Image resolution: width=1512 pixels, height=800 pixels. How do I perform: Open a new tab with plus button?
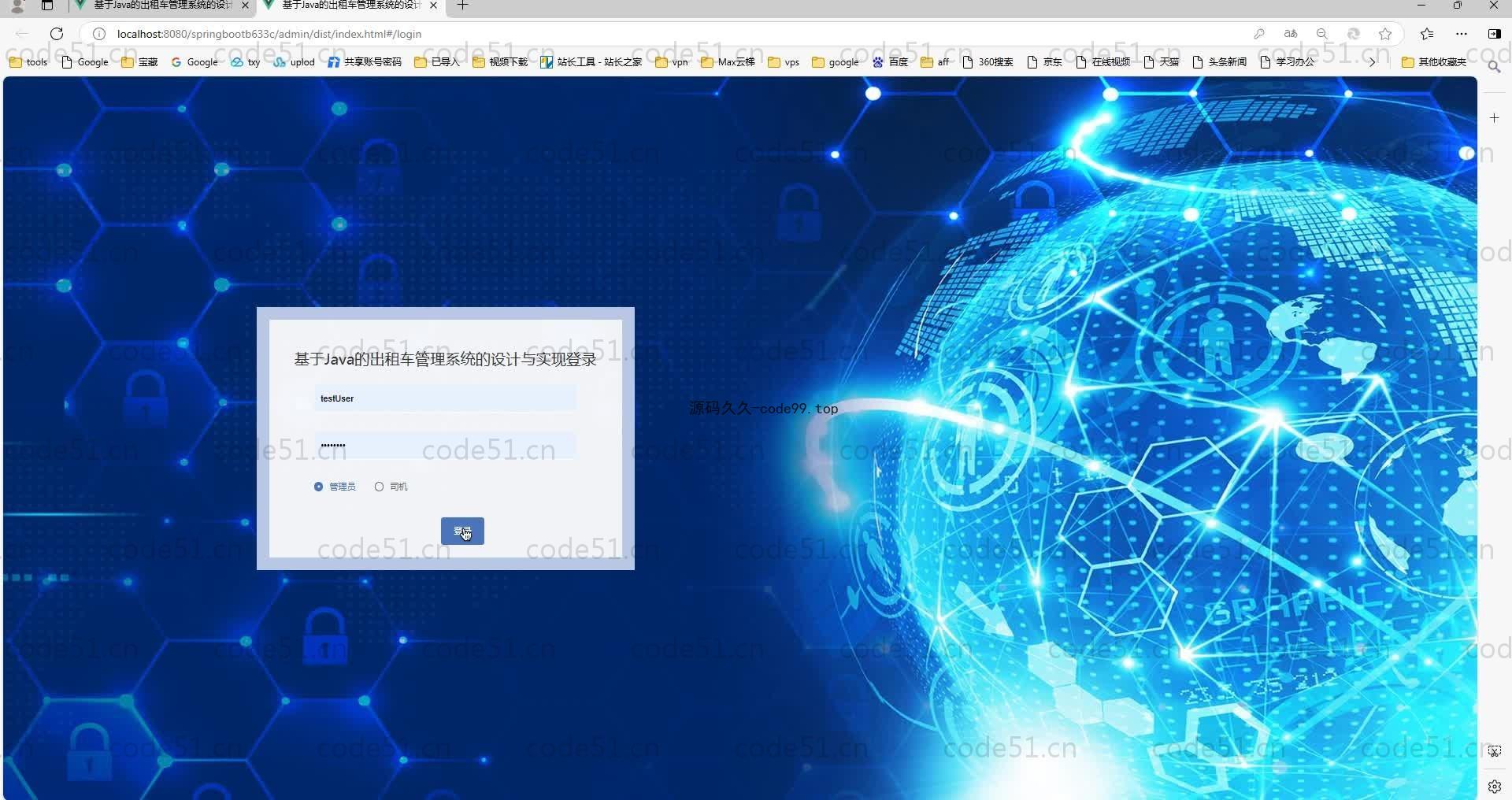click(463, 6)
